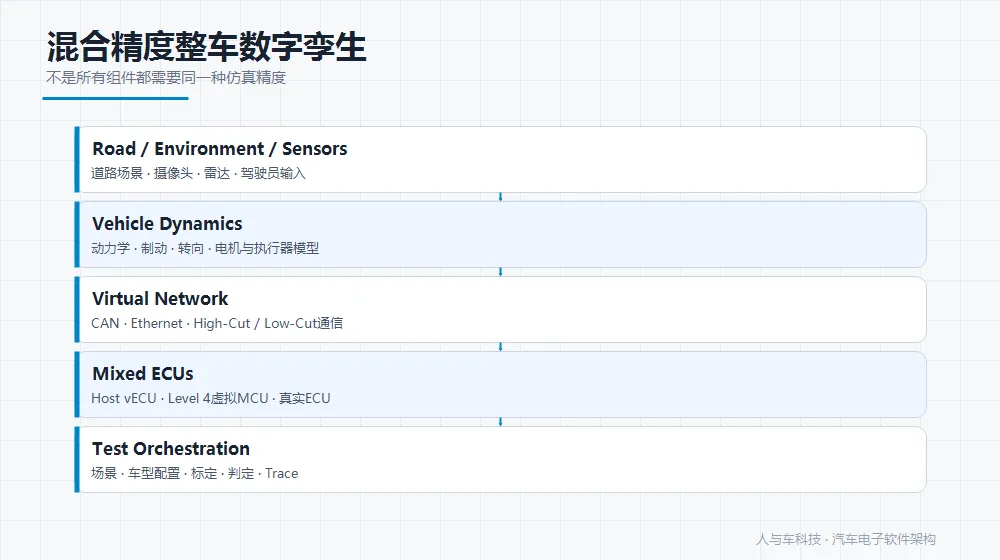
Task: Click the text 动力学 · 制动 · 转向 · 电机与执行器模型
Action: 205,248
